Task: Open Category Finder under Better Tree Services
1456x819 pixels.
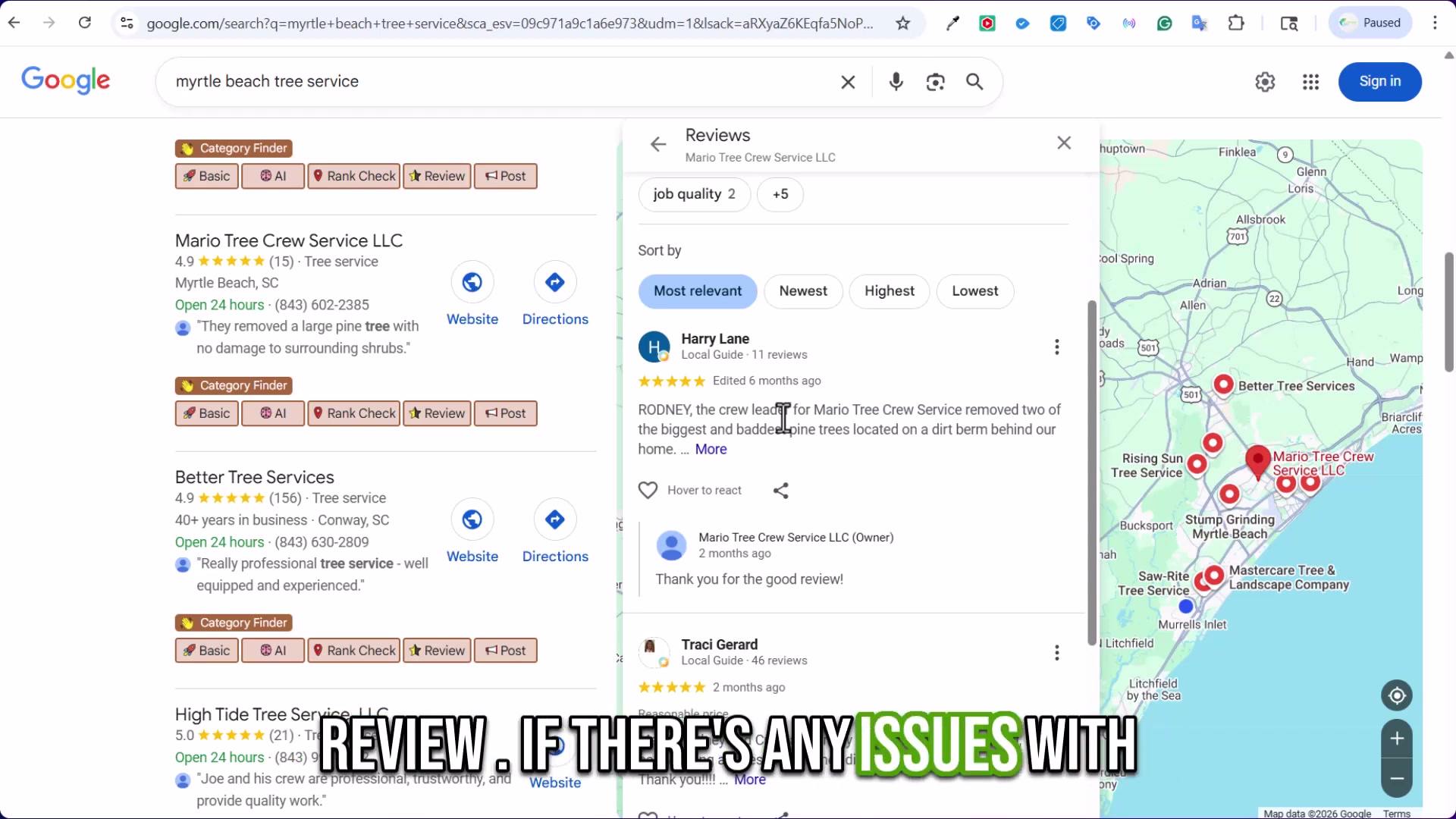Action: [234, 623]
